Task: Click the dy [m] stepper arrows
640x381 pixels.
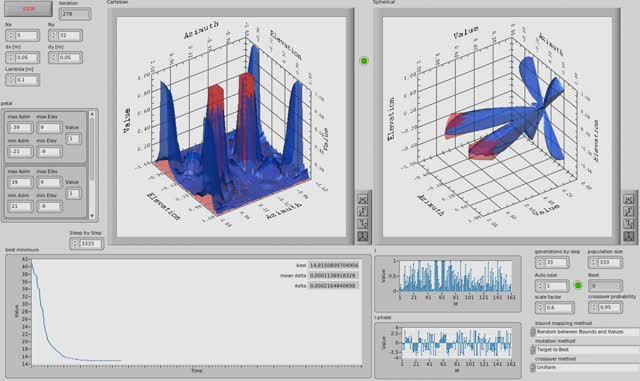Action: (53, 57)
